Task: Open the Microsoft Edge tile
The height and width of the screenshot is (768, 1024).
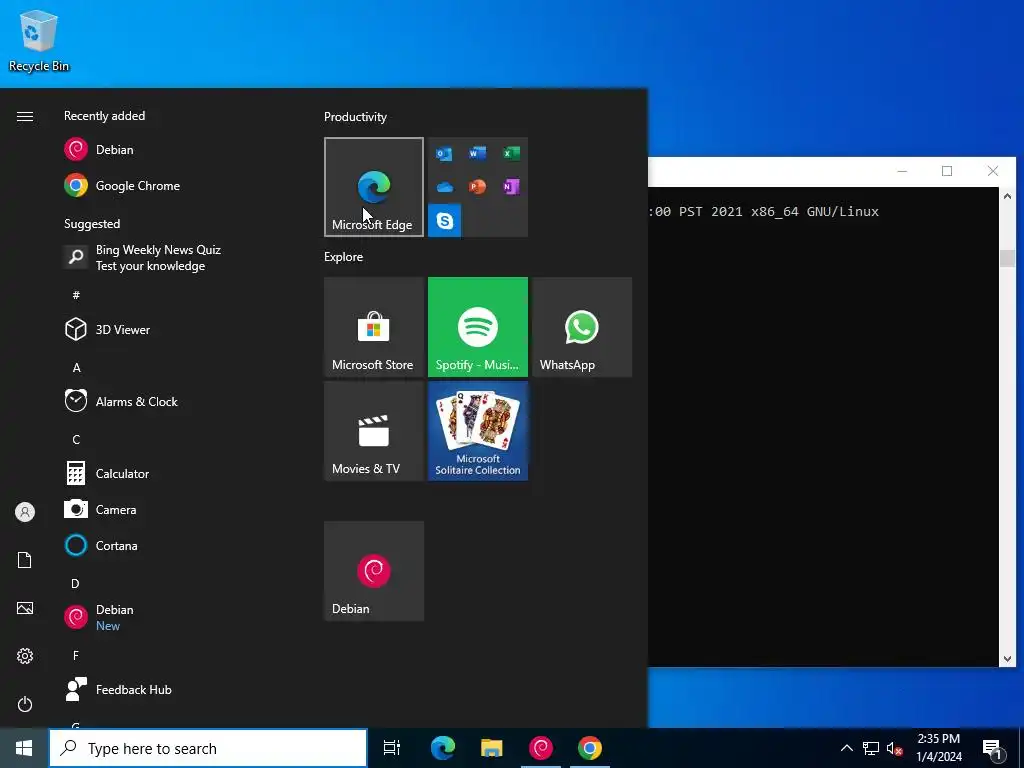Action: (374, 187)
